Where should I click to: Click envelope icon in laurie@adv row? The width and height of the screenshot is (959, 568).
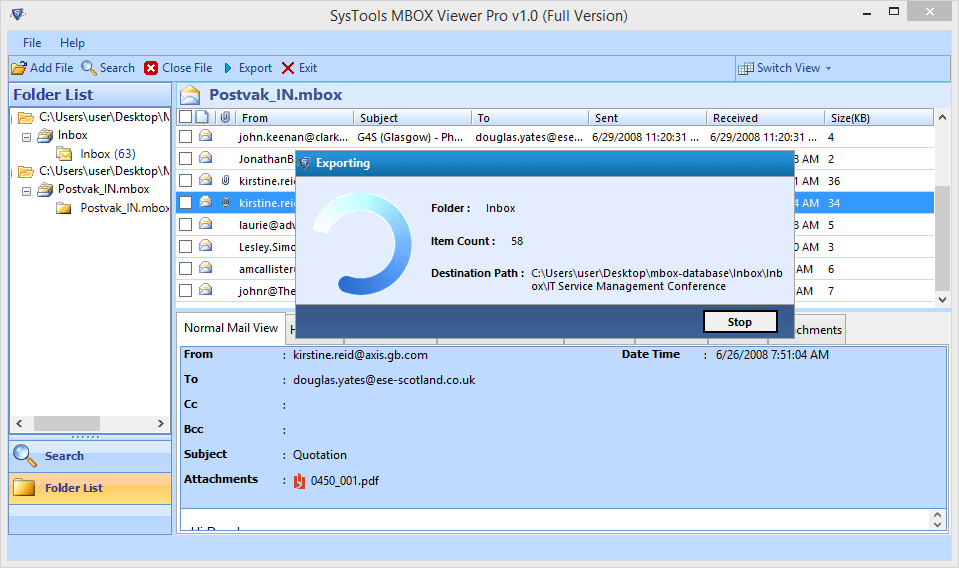206,224
